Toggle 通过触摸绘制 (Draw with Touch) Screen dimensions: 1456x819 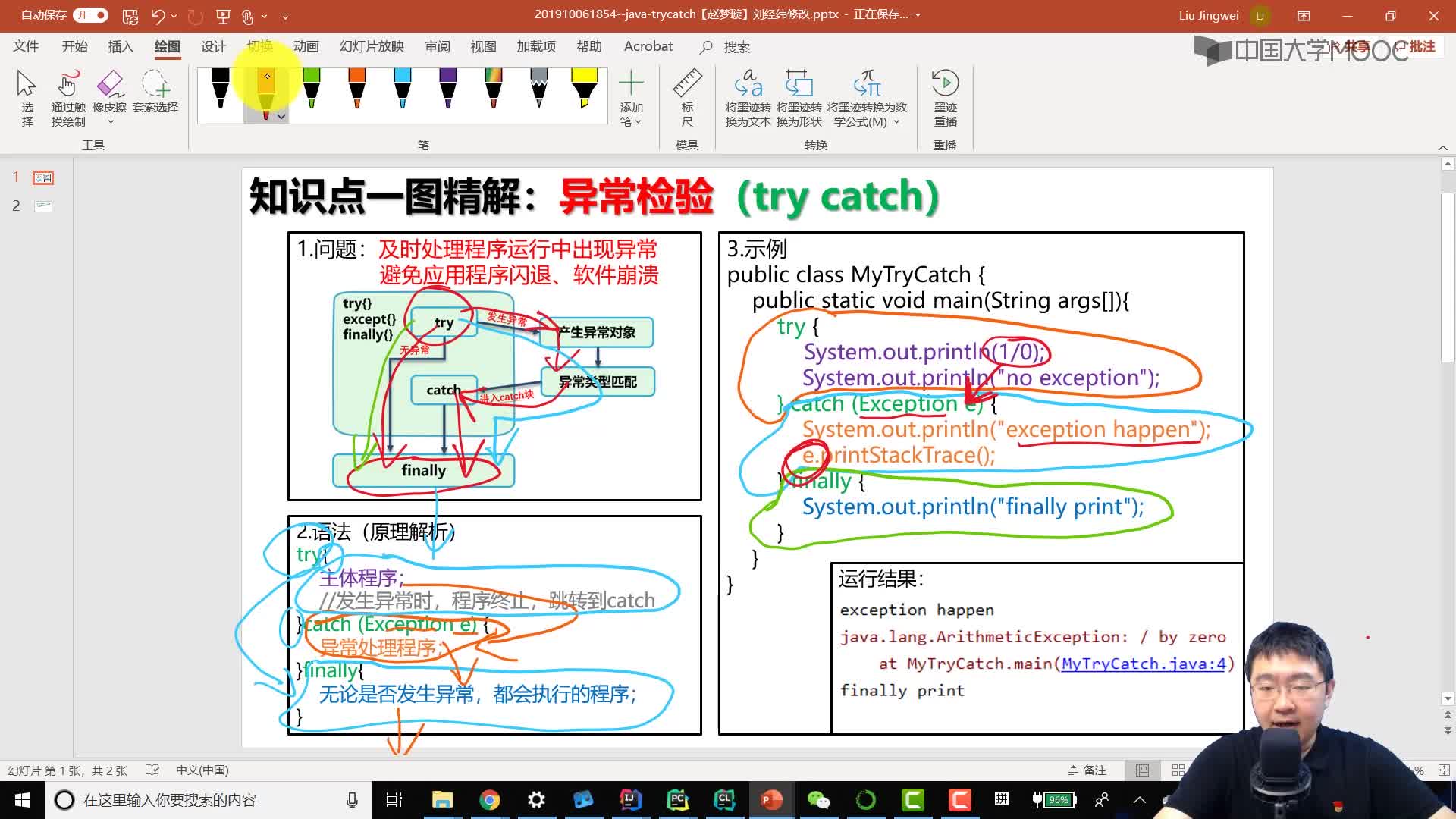(x=68, y=99)
